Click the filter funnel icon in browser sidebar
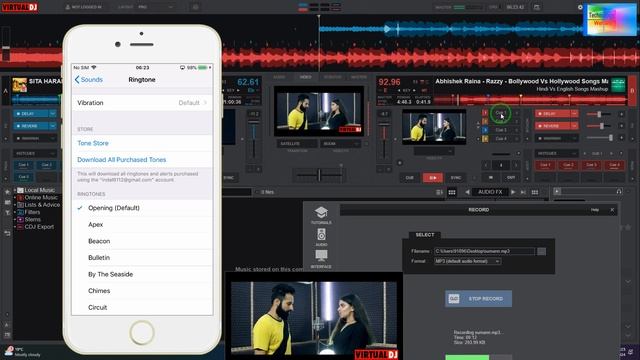 7,213
